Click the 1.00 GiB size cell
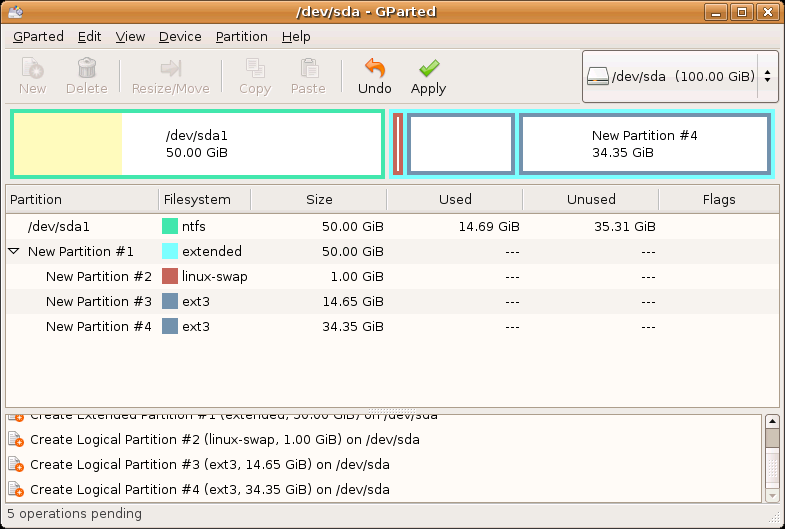This screenshot has width=785, height=529. coord(357,276)
